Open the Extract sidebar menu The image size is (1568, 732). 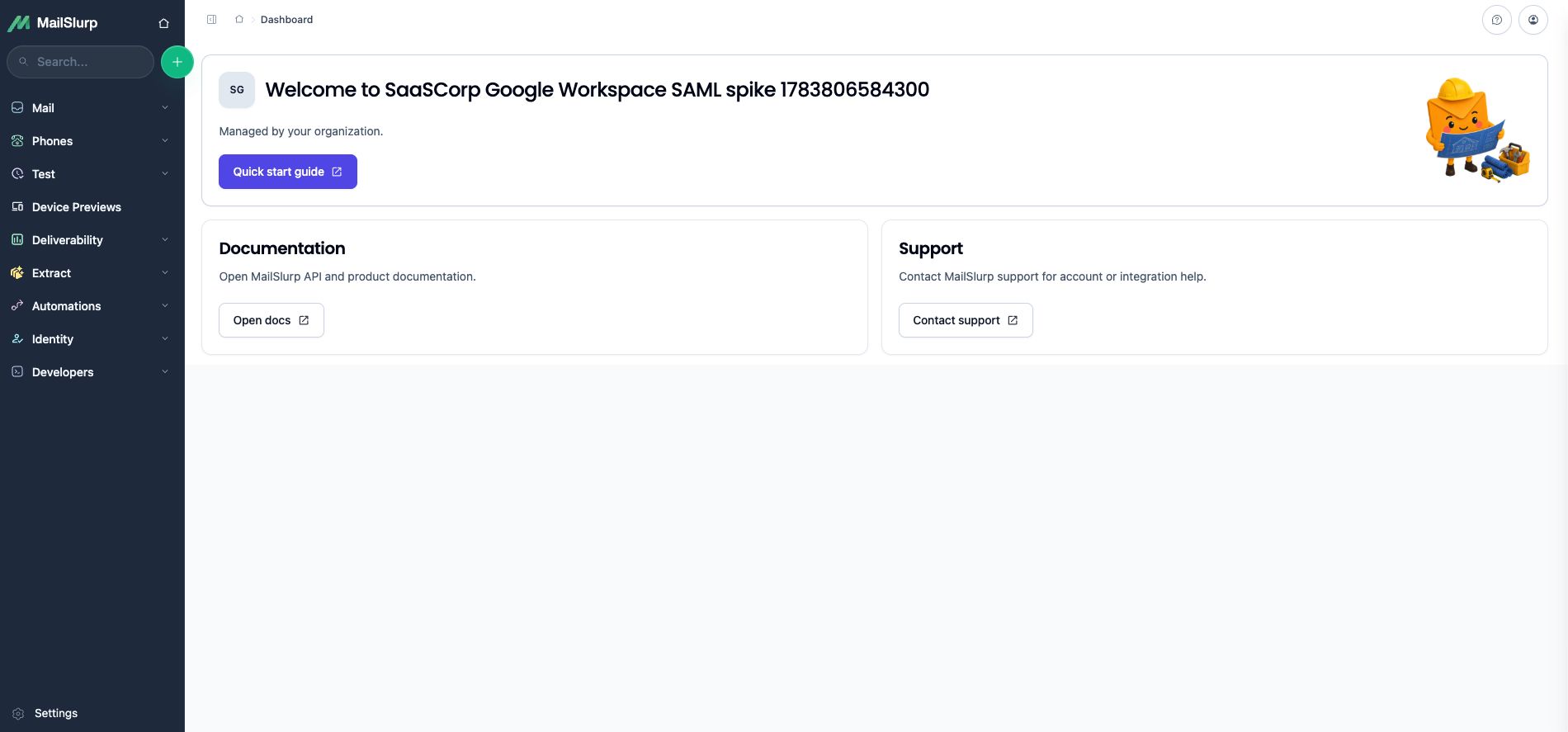coord(92,273)
